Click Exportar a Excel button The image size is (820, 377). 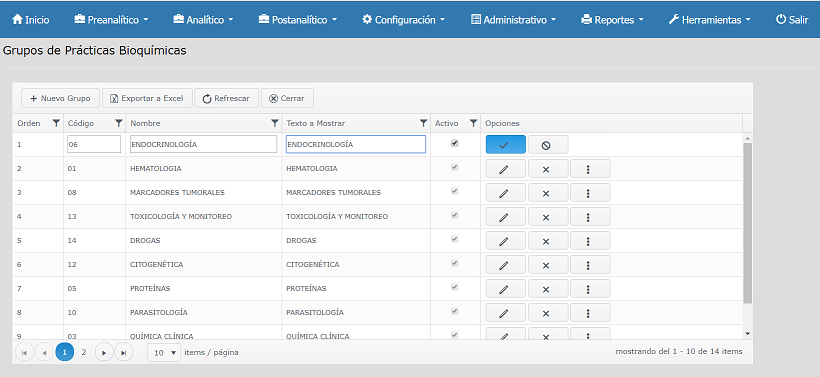point(147,98)
